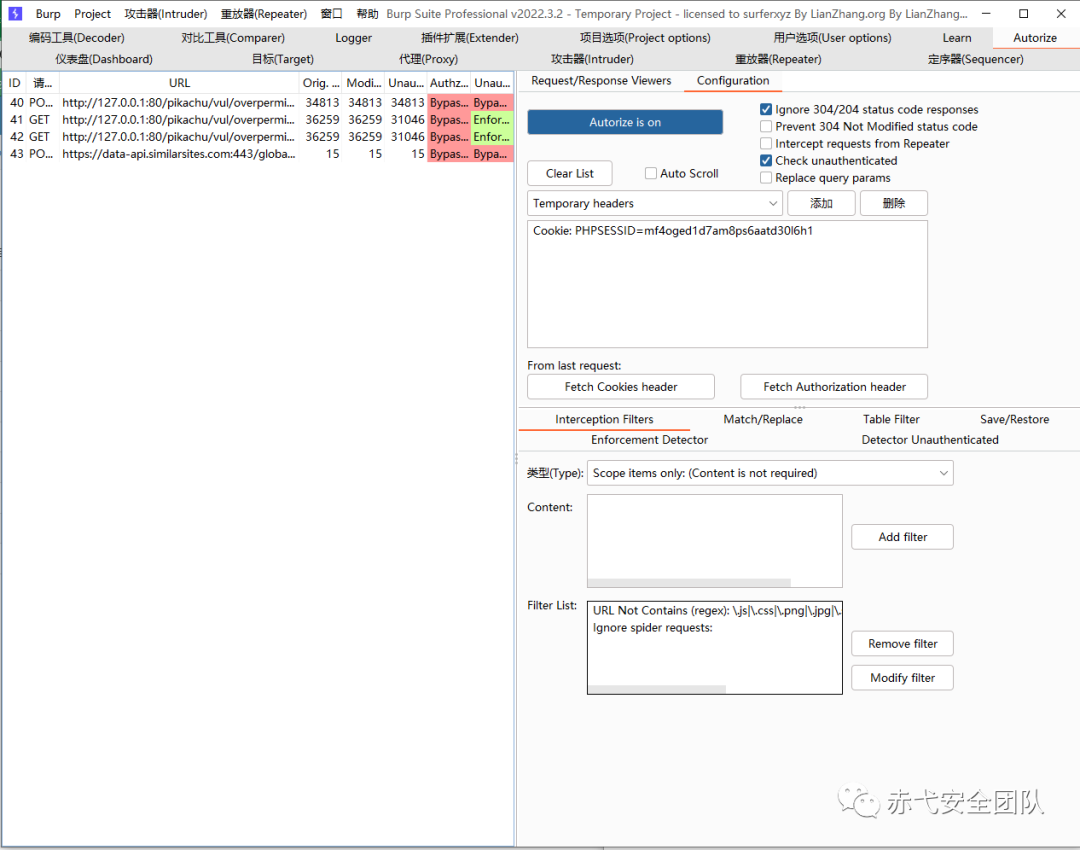
Task: Select the Interception Filters tab
Action: point(604,419)
